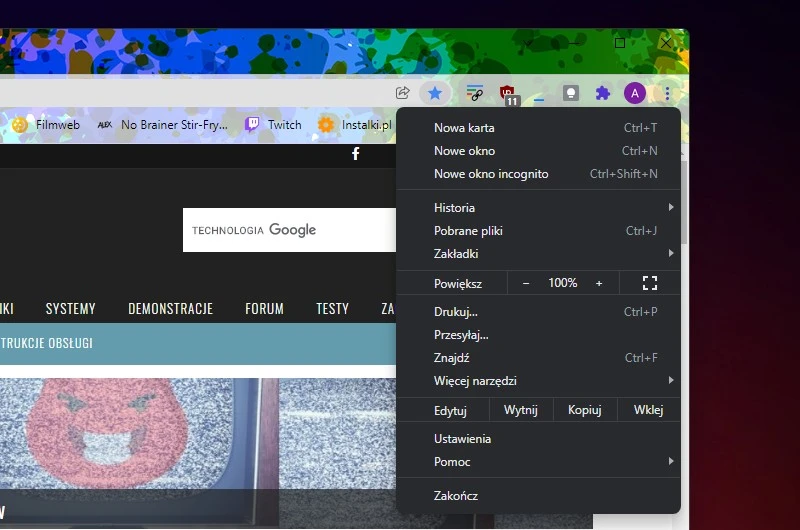Click Wytnij in the edit row
800x530 pixels.
(521, 410)
